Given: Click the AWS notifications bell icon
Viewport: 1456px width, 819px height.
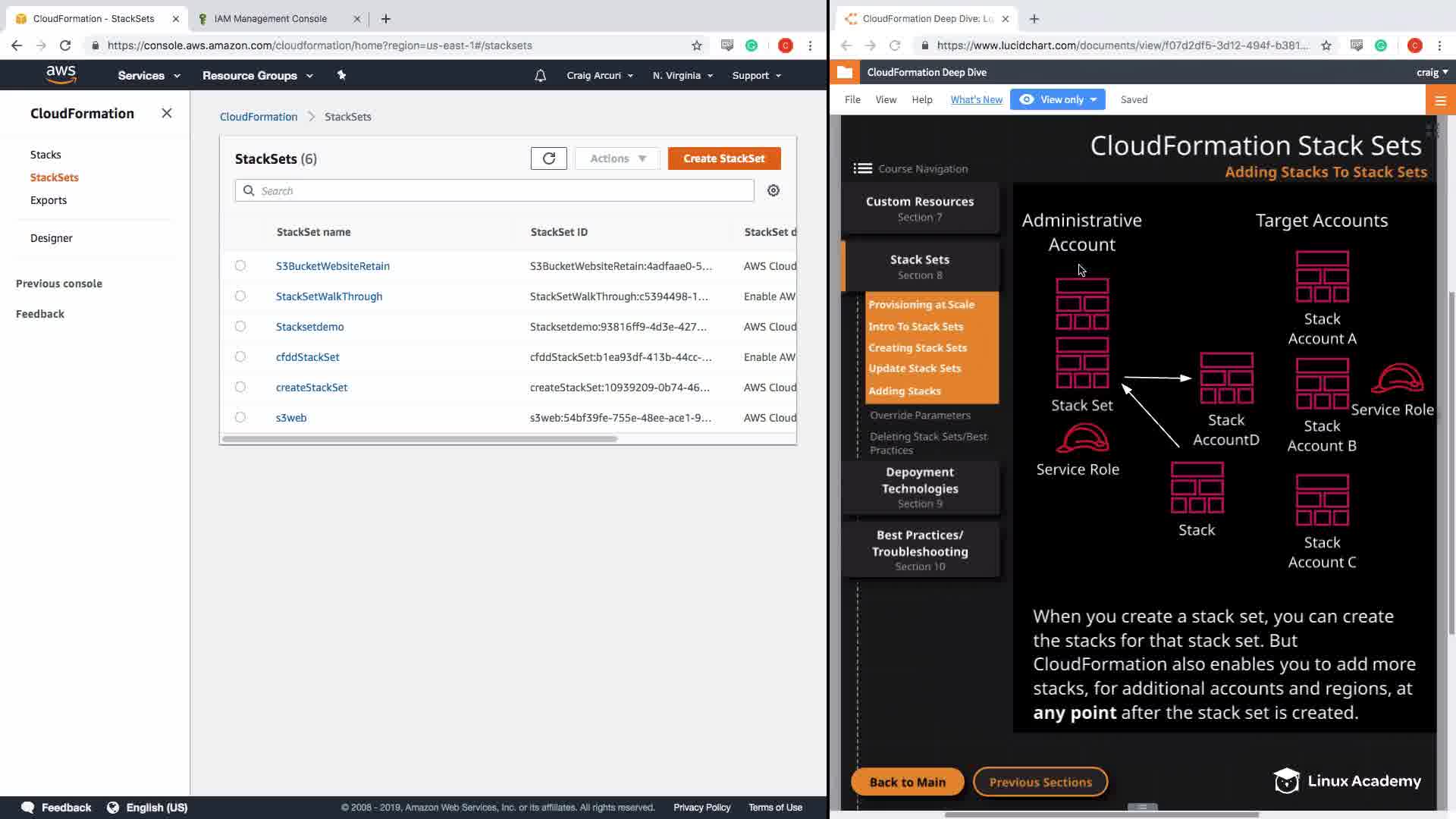Looking at the screenshot, I should (540, 76).
